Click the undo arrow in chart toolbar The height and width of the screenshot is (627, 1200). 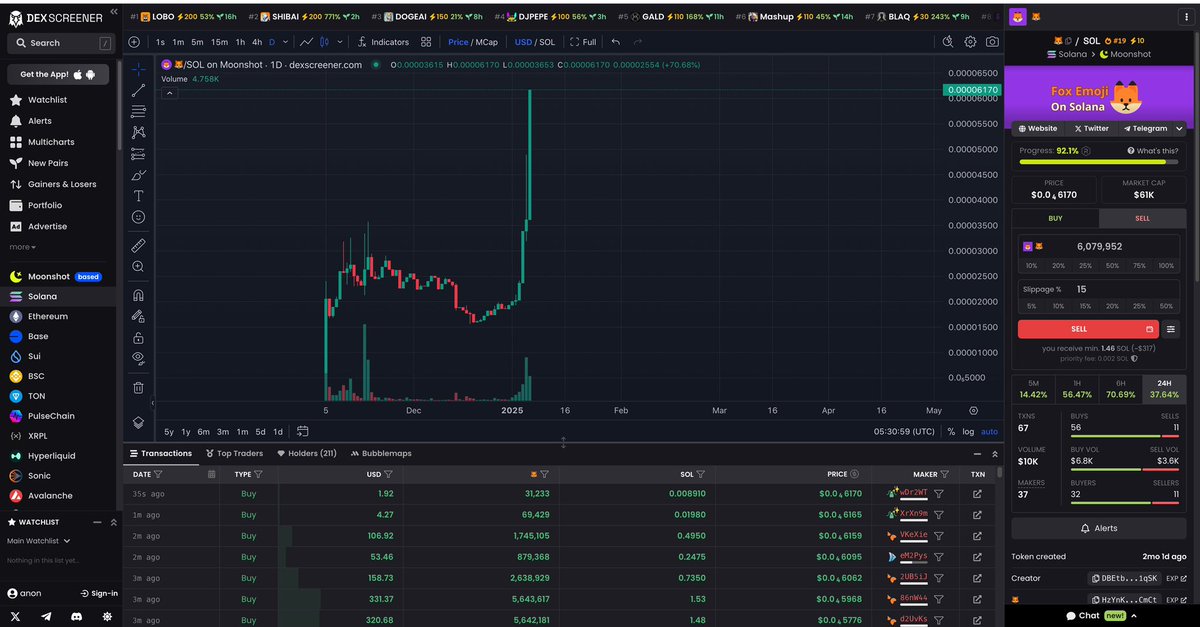pyautogui.click(x=616, y=42)
